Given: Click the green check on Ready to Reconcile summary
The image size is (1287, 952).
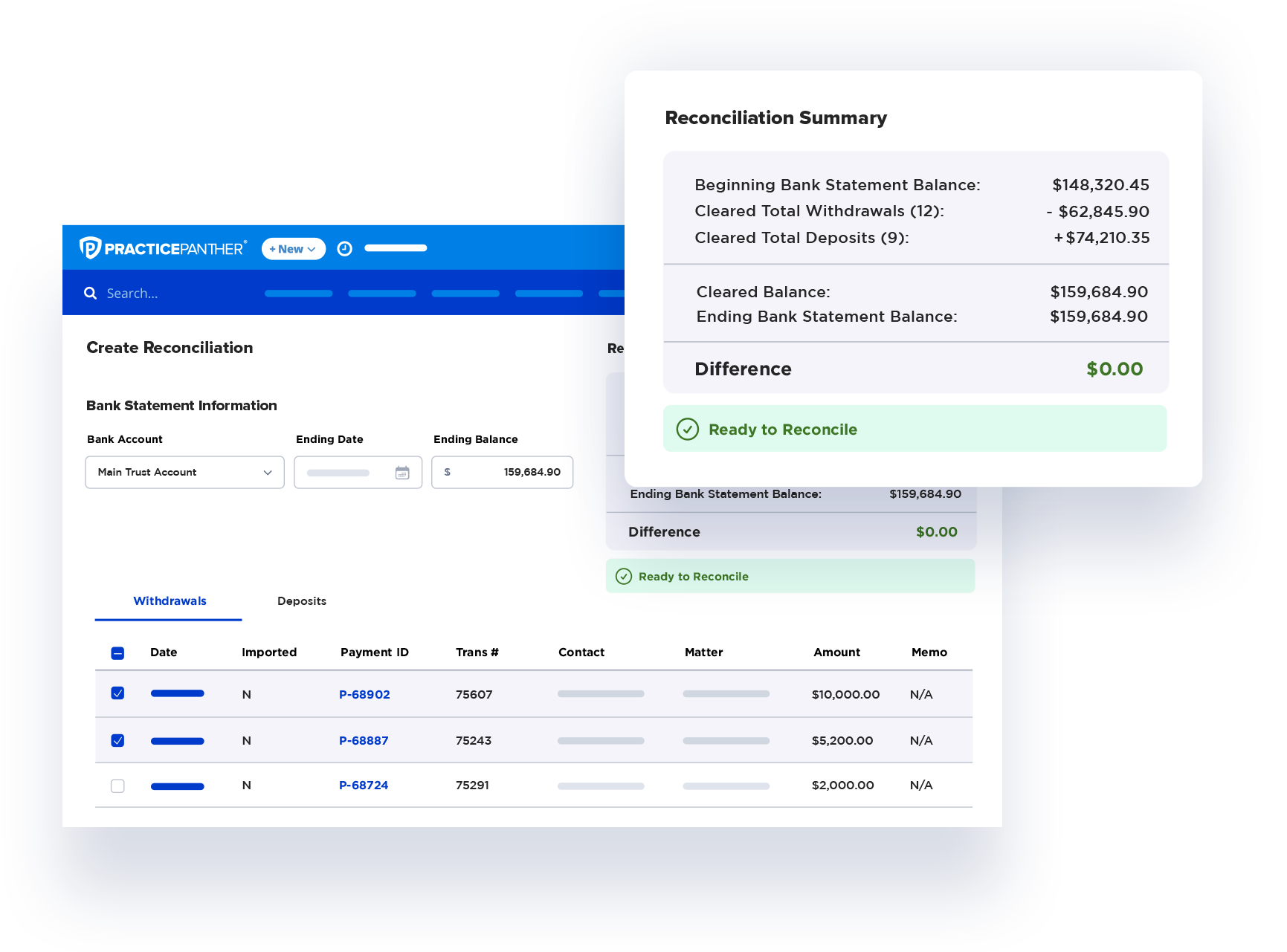Looking at the screenshot, I should click(x=687, y=429).
